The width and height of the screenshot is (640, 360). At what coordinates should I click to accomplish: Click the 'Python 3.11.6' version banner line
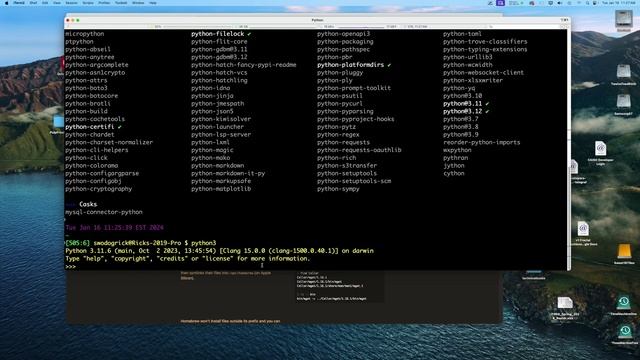[x=219, y=251]
